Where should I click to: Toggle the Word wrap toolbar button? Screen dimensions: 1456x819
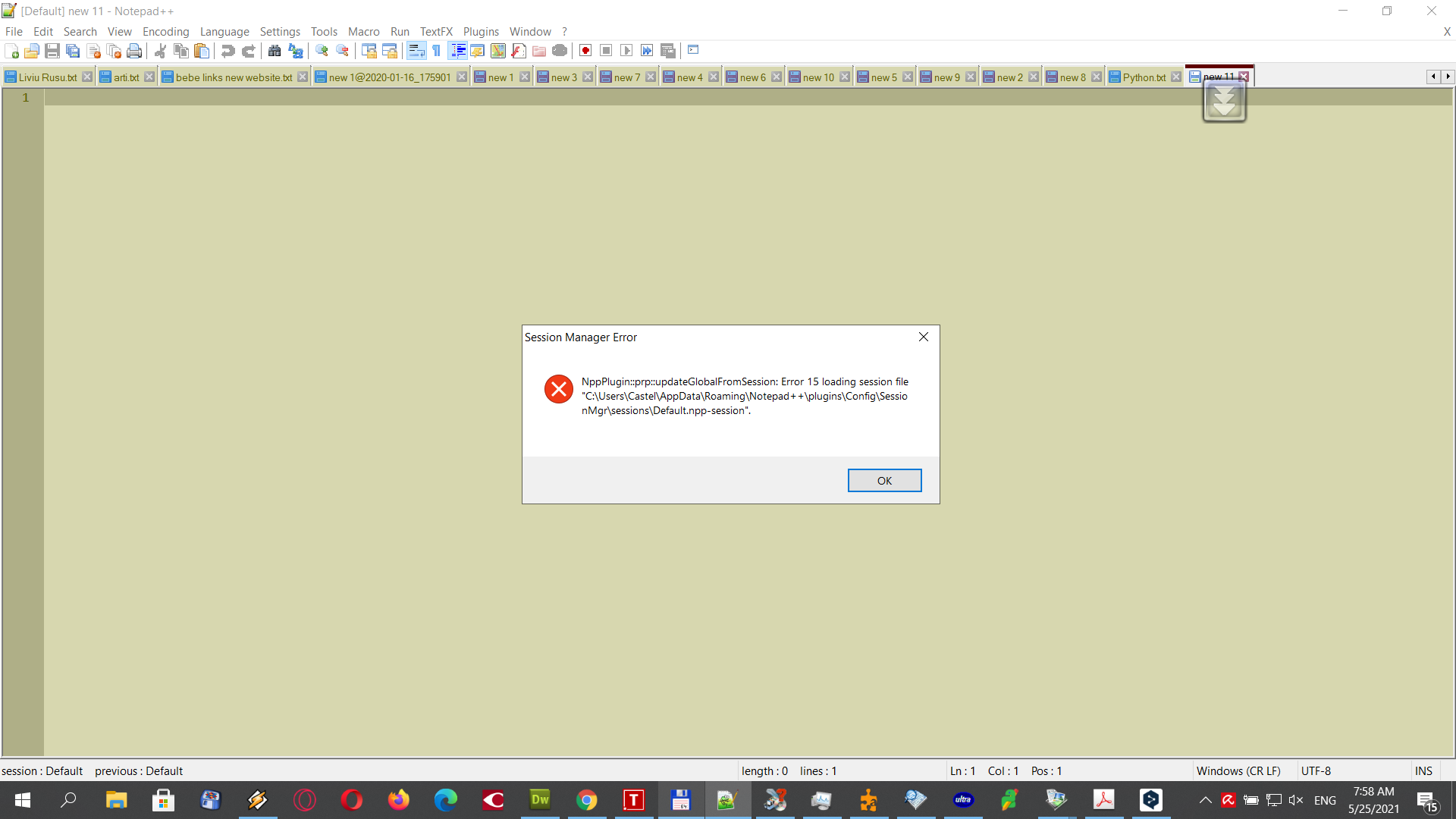click(416, 51)
